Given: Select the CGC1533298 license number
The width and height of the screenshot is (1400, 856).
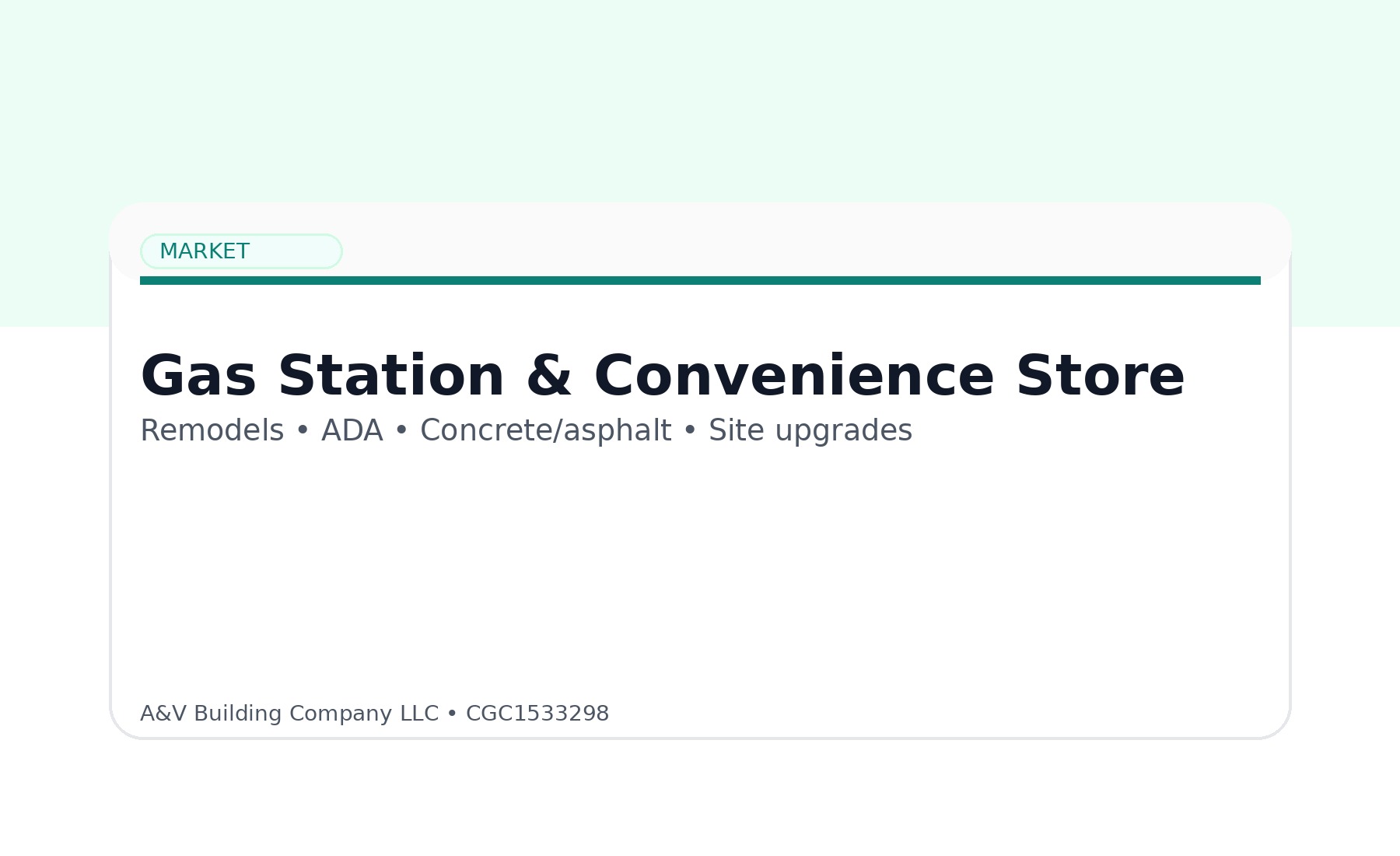Looking at the screenshot, I should point(537,713).
